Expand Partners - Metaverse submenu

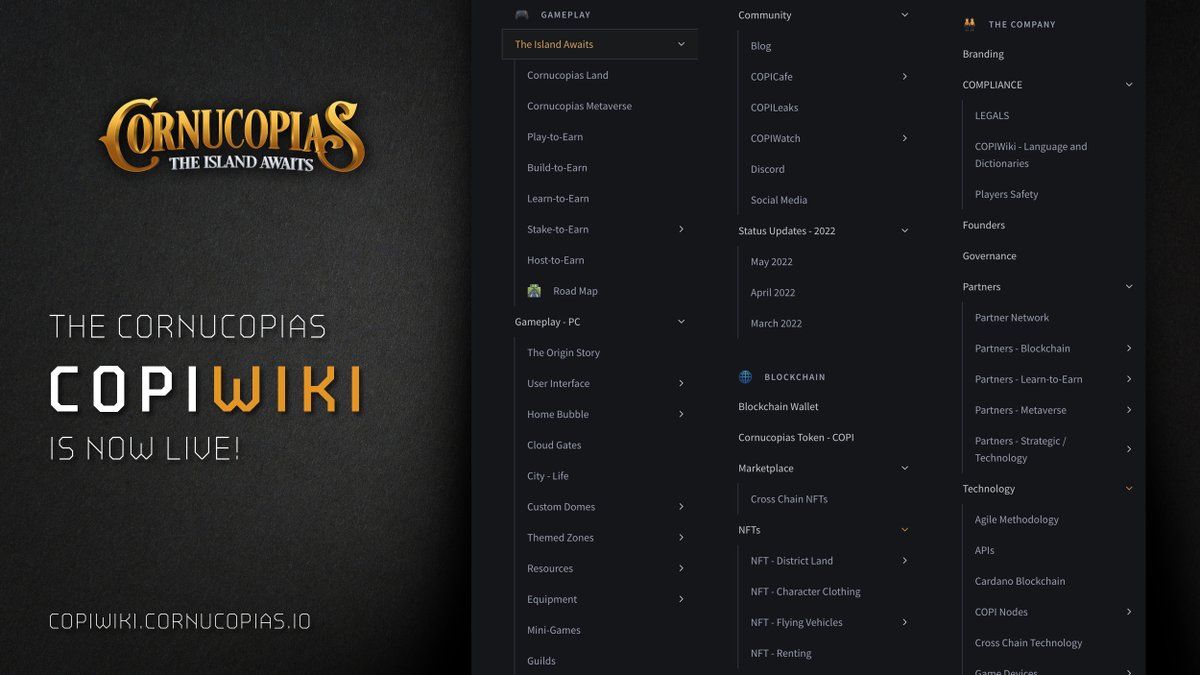pos(1129,410)
